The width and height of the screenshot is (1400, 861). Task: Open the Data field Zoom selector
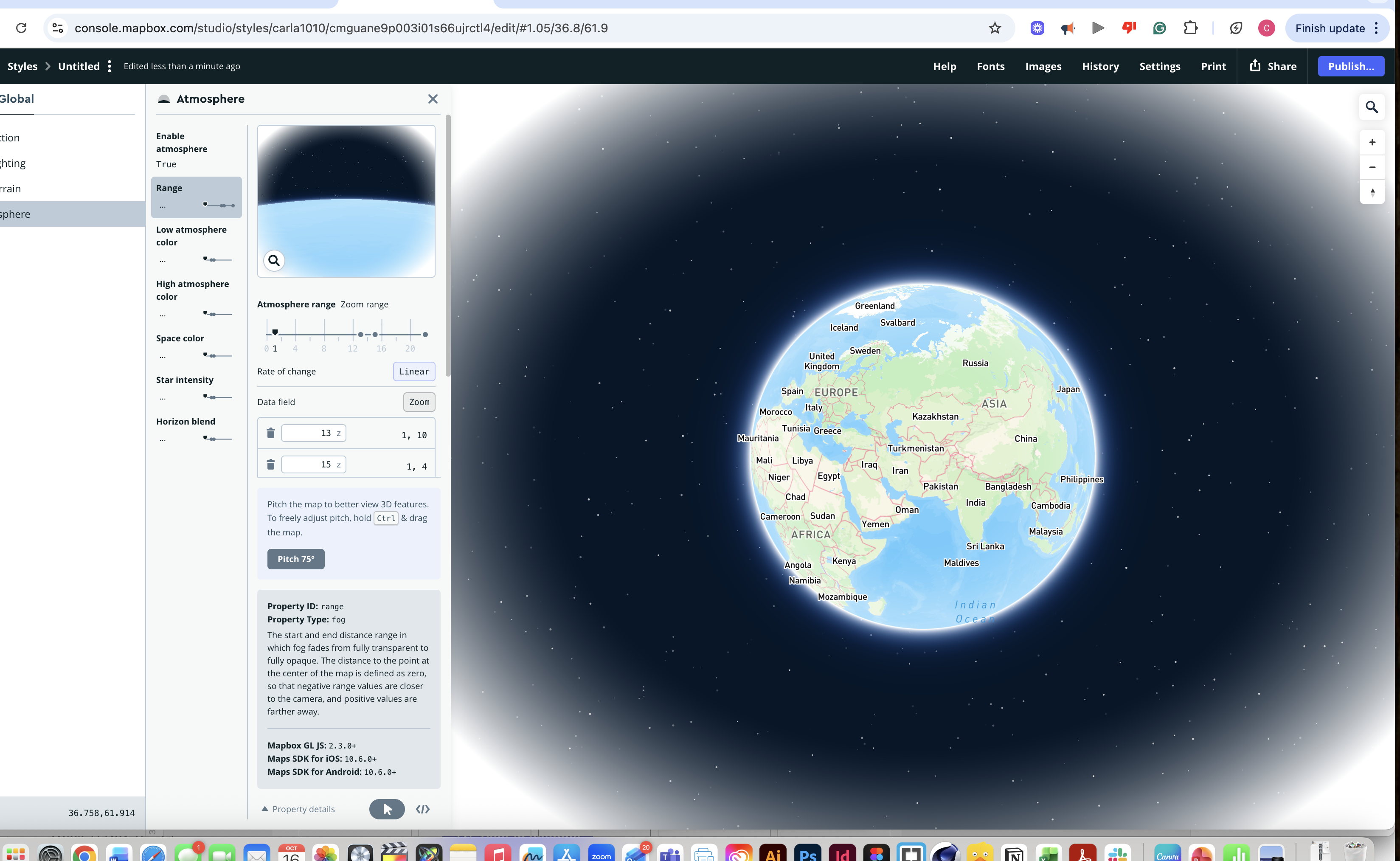click(x=419, y=402)
